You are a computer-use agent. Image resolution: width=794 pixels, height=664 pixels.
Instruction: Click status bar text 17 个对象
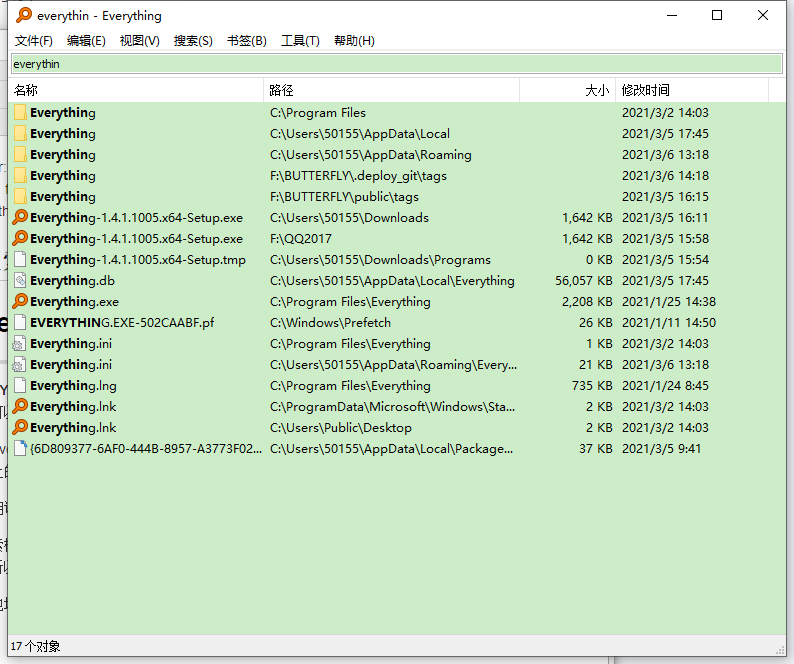point(35,646)
